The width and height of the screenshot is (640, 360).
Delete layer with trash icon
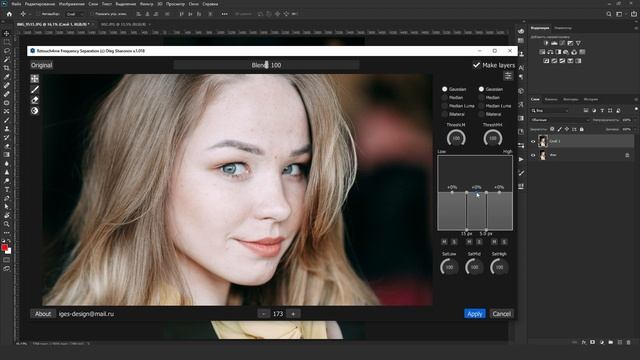pos(628,342)
